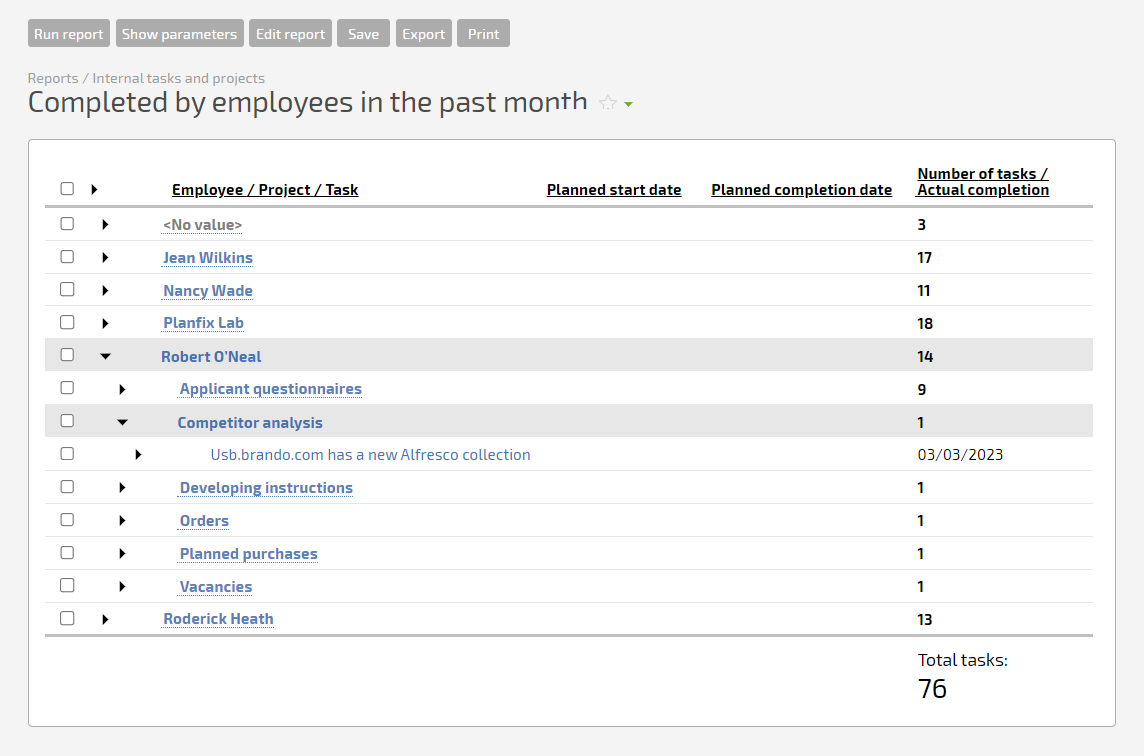Screen dimensions: 1144x756
Task: Open the <No value> link
Action: coord(202,225)
